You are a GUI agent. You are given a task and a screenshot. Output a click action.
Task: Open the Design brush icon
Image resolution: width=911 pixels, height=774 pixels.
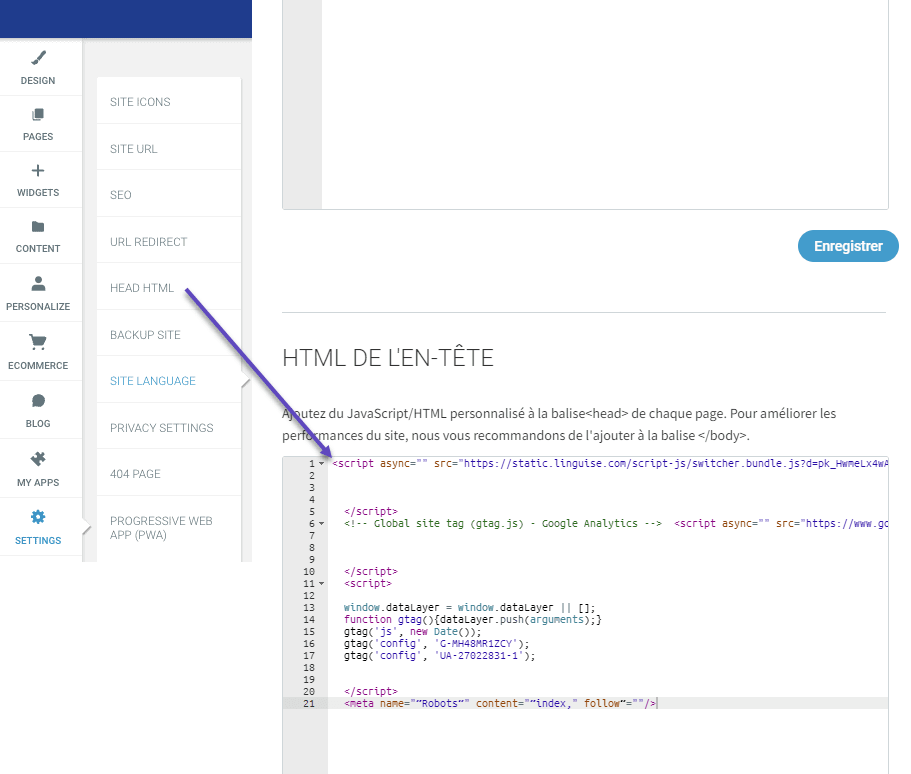click(x=38, y=58)
